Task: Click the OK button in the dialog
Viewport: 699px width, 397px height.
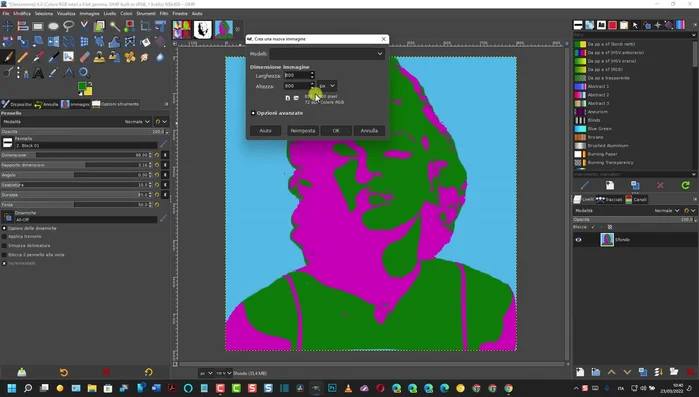Action: 336,131
